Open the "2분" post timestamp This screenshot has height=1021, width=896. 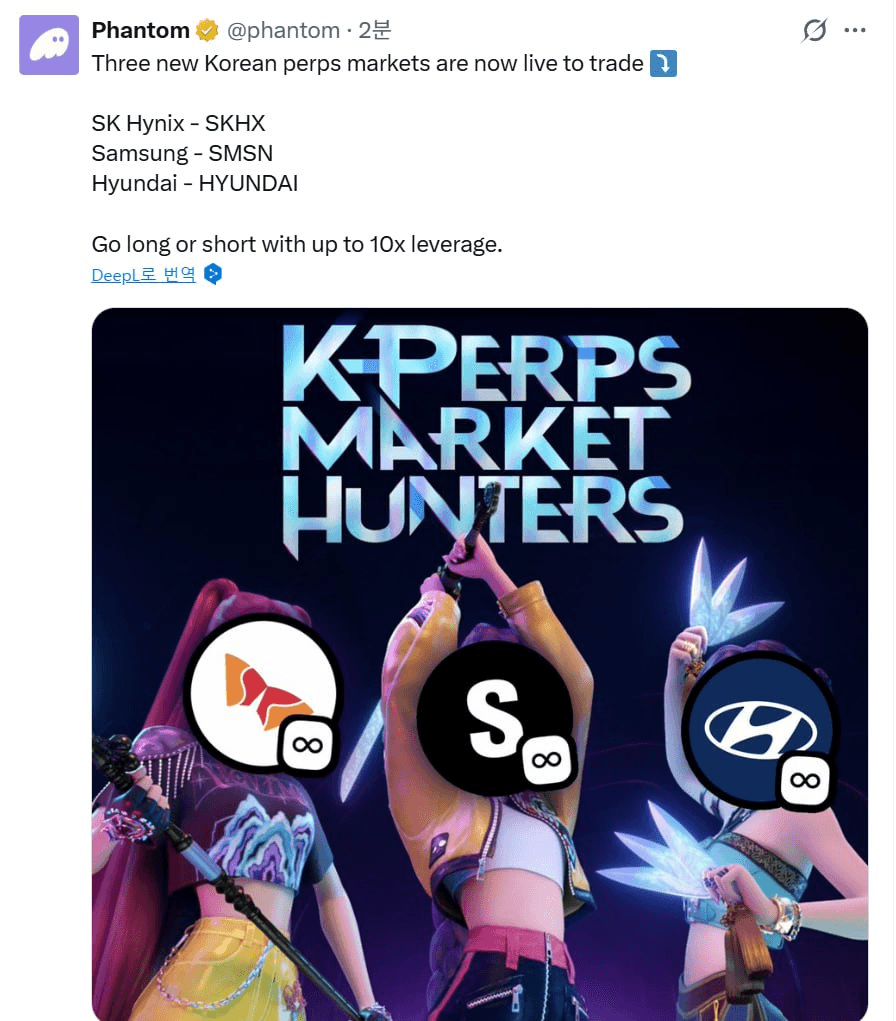coord(375,31)
